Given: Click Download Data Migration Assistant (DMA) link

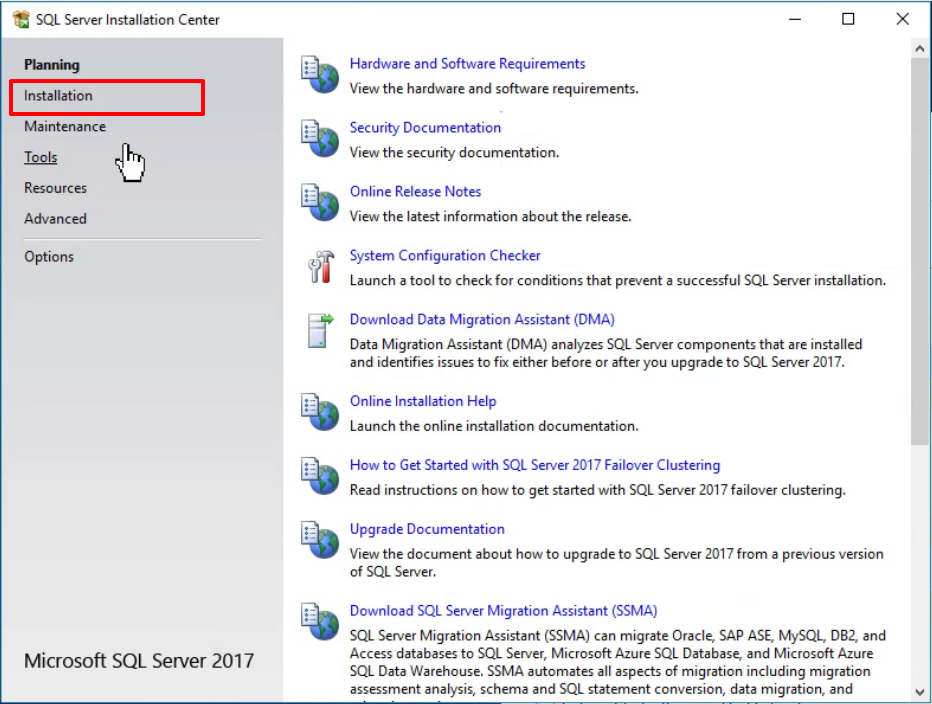Looking at the screenshot, I should 482,320.
